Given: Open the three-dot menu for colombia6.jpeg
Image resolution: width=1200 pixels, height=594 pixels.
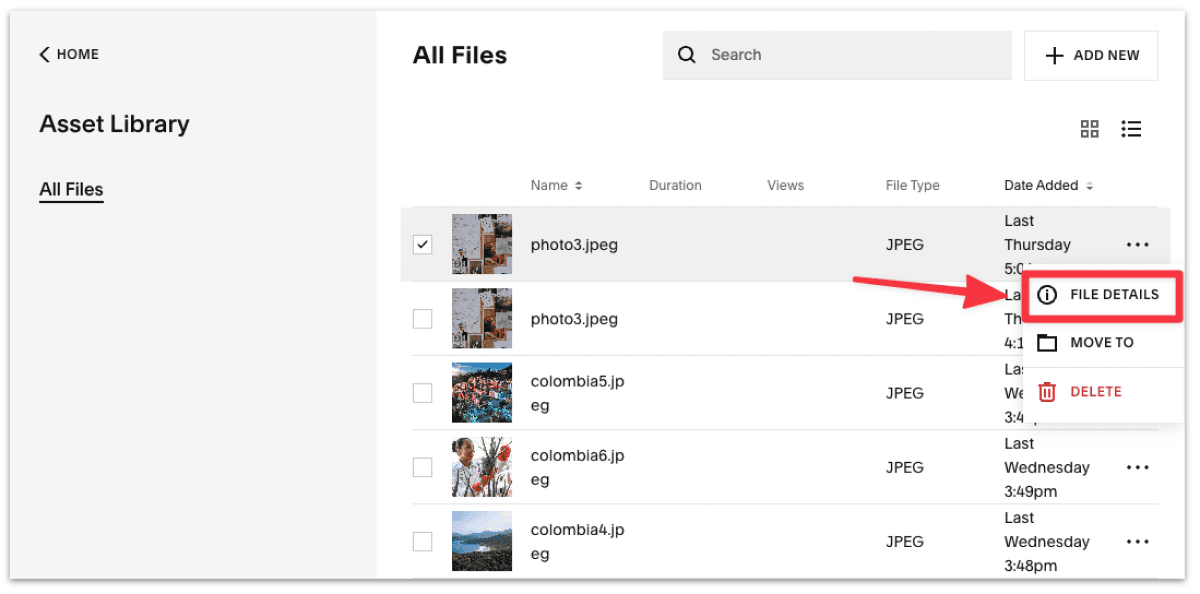Looking at the screenshot, I should tap(1137, 467).
